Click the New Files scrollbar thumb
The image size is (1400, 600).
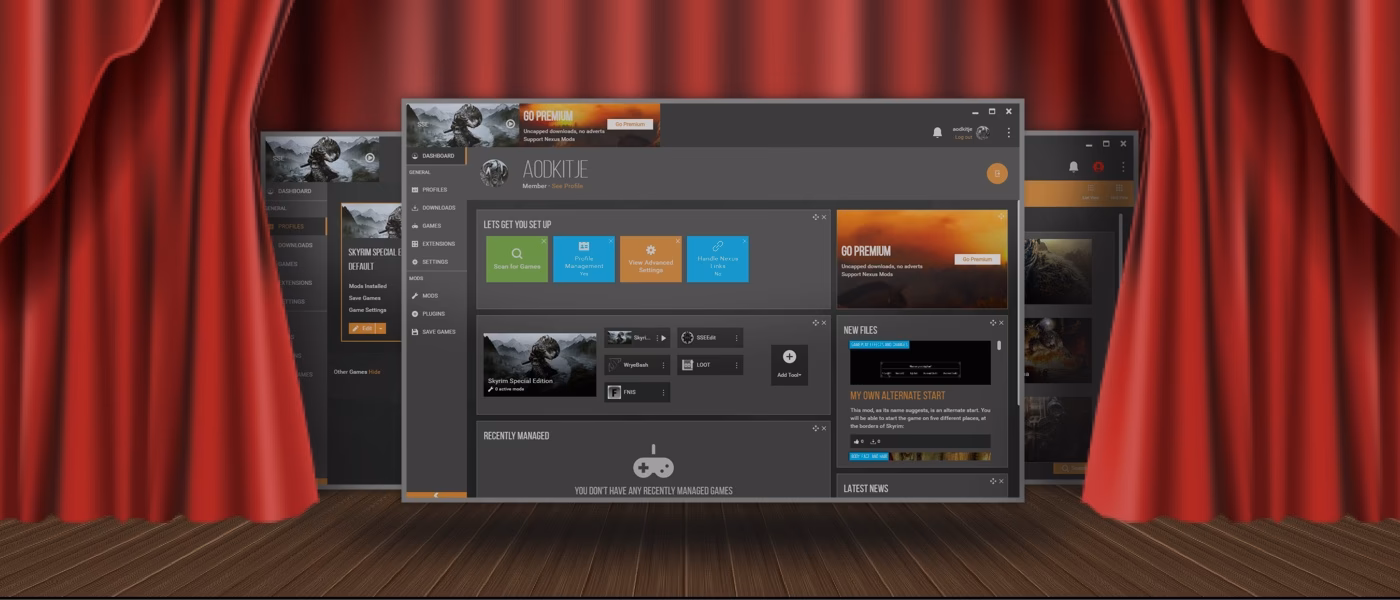coord(999,346)
